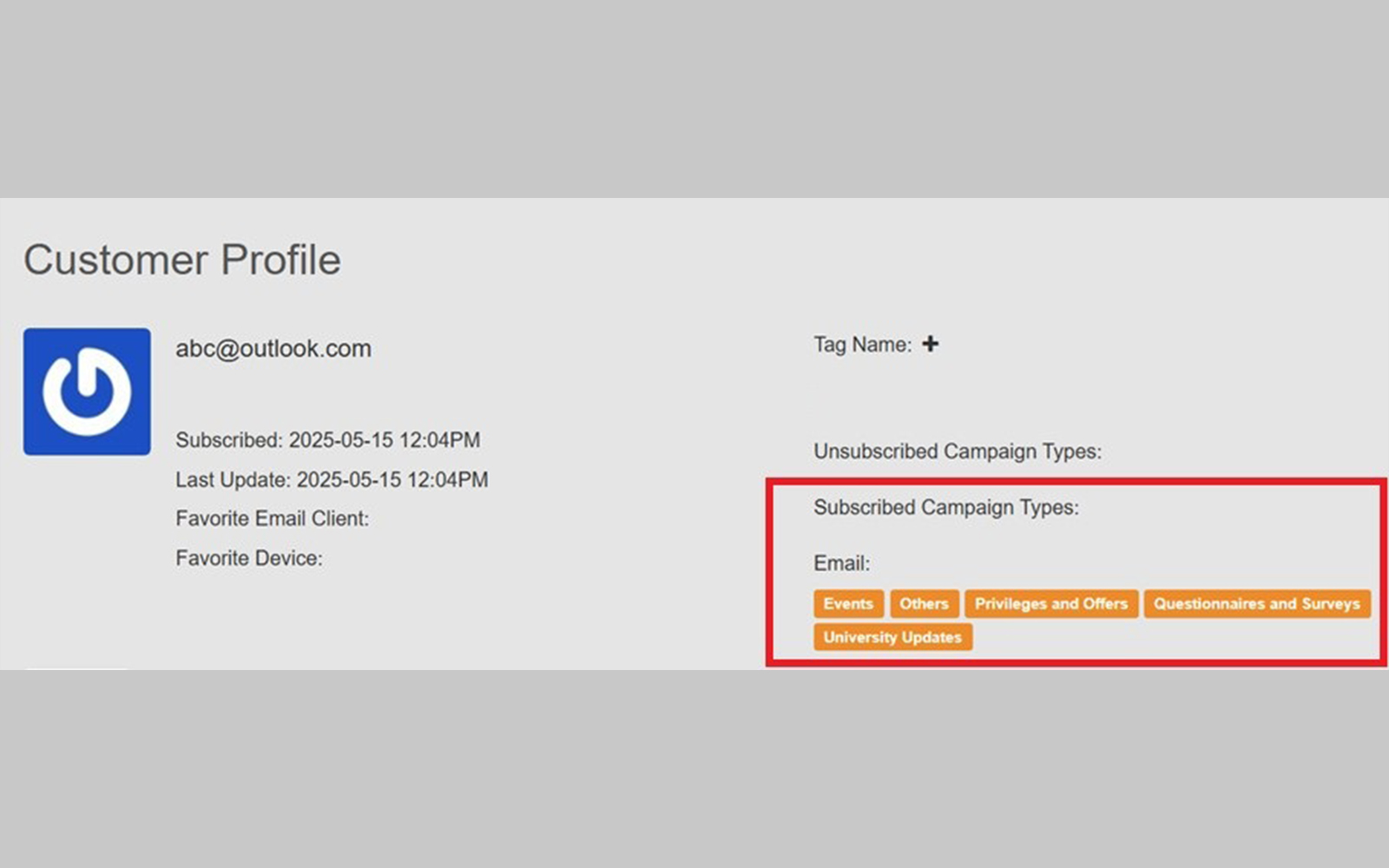The height and width of the screenshot is (868, 1389).
Task: Click the Favorite Email Client field
Action: (x=272, y=518)
